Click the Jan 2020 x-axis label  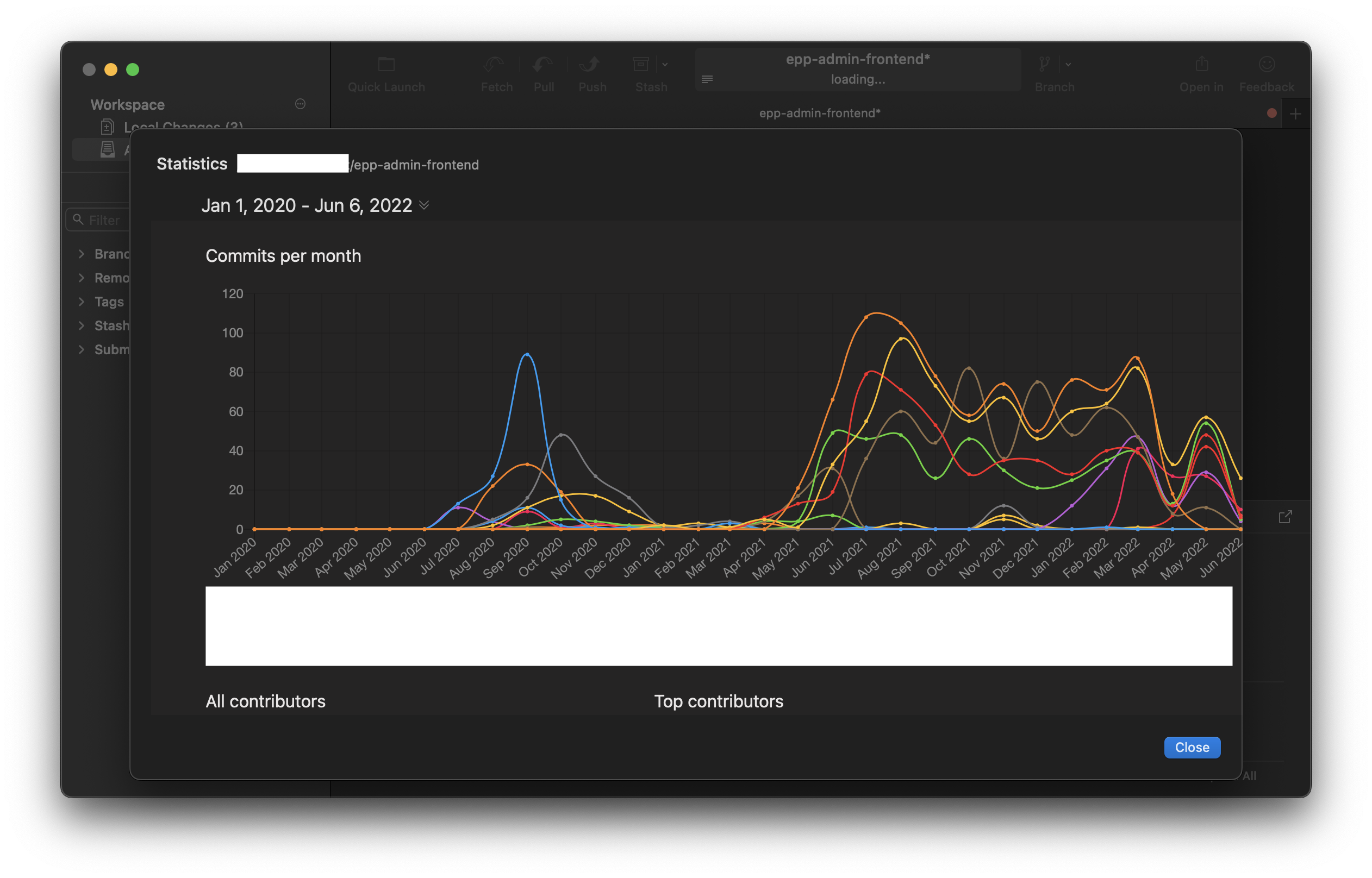tap(235, 557)
